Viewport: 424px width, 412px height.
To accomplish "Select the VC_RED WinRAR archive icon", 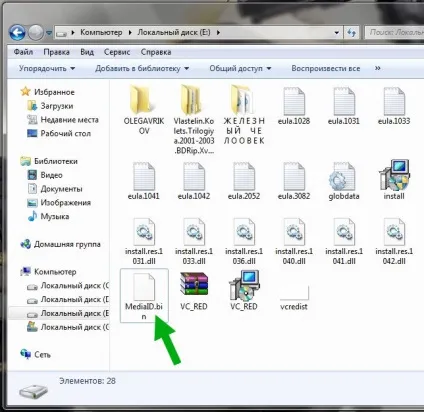I will 194,284.
